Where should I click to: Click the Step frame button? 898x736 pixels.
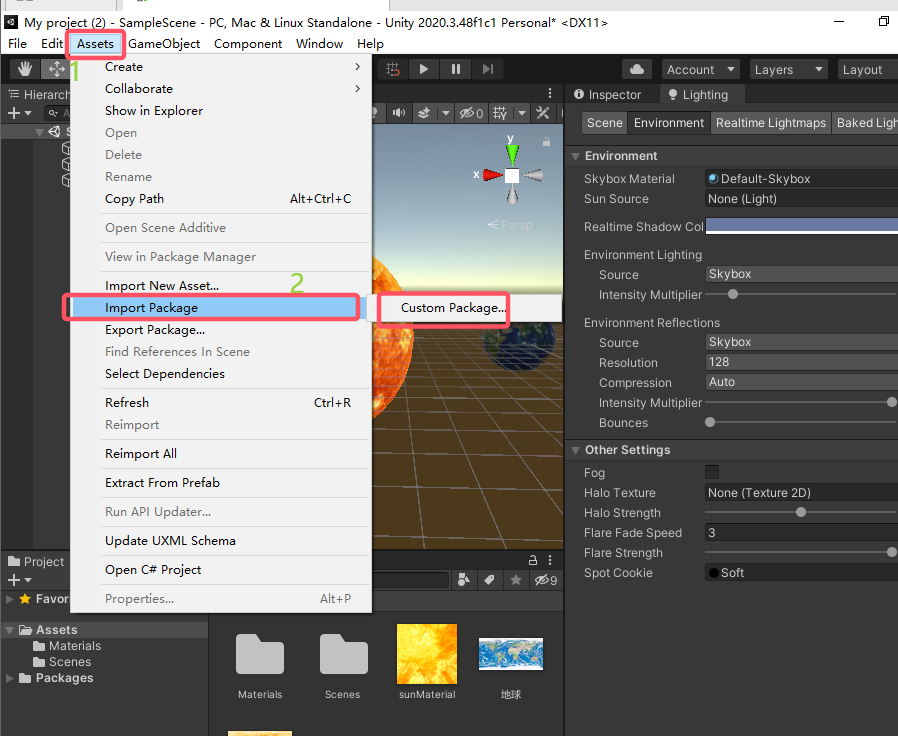pyautogui.click(x=488, y=69)
